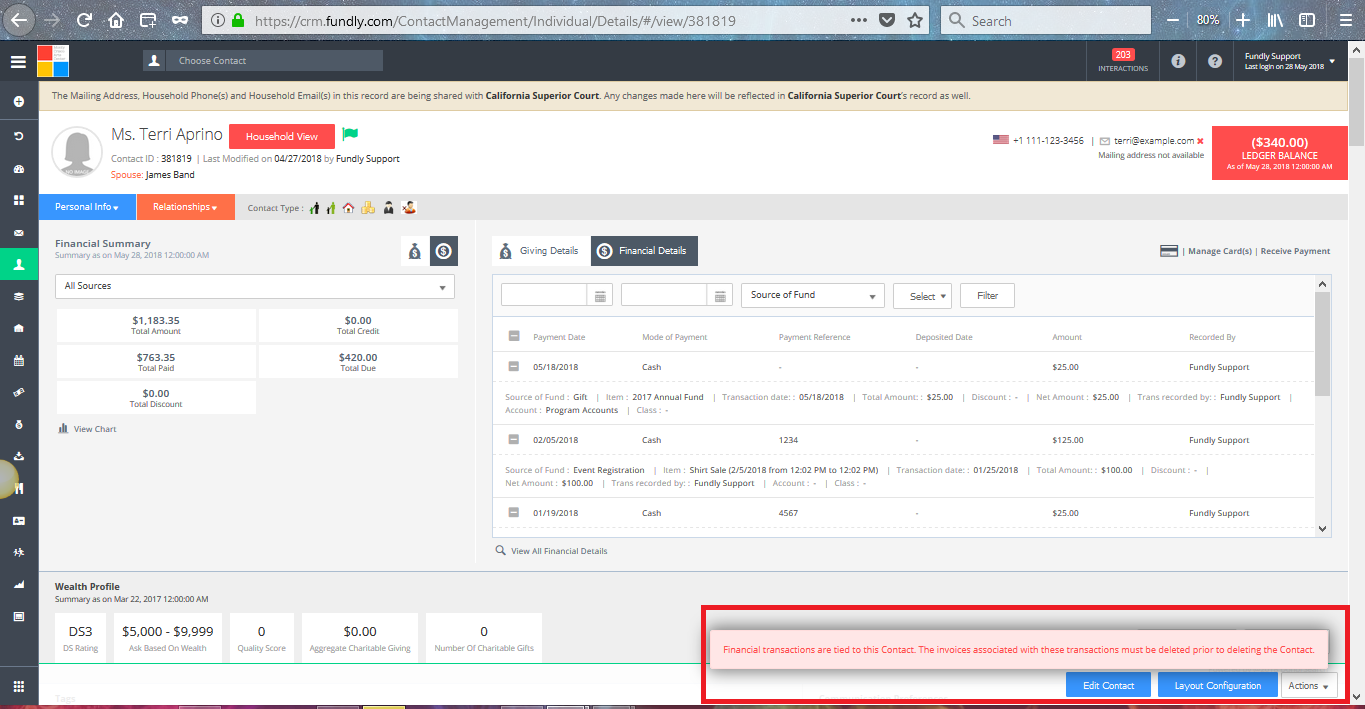The width and height of the screenshot is (1365, 709).
Task: Click the credit card icon near Manage Card(s)
Action: point(1168,251)
